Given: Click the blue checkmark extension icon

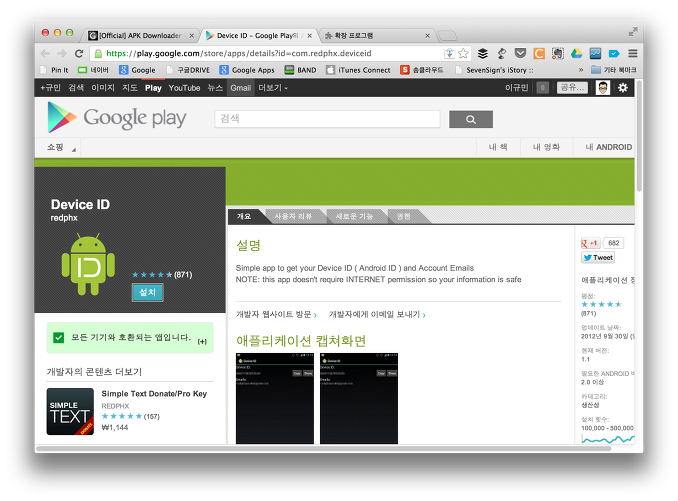Looking at the screenshot, I should click(x=614, y=53).
